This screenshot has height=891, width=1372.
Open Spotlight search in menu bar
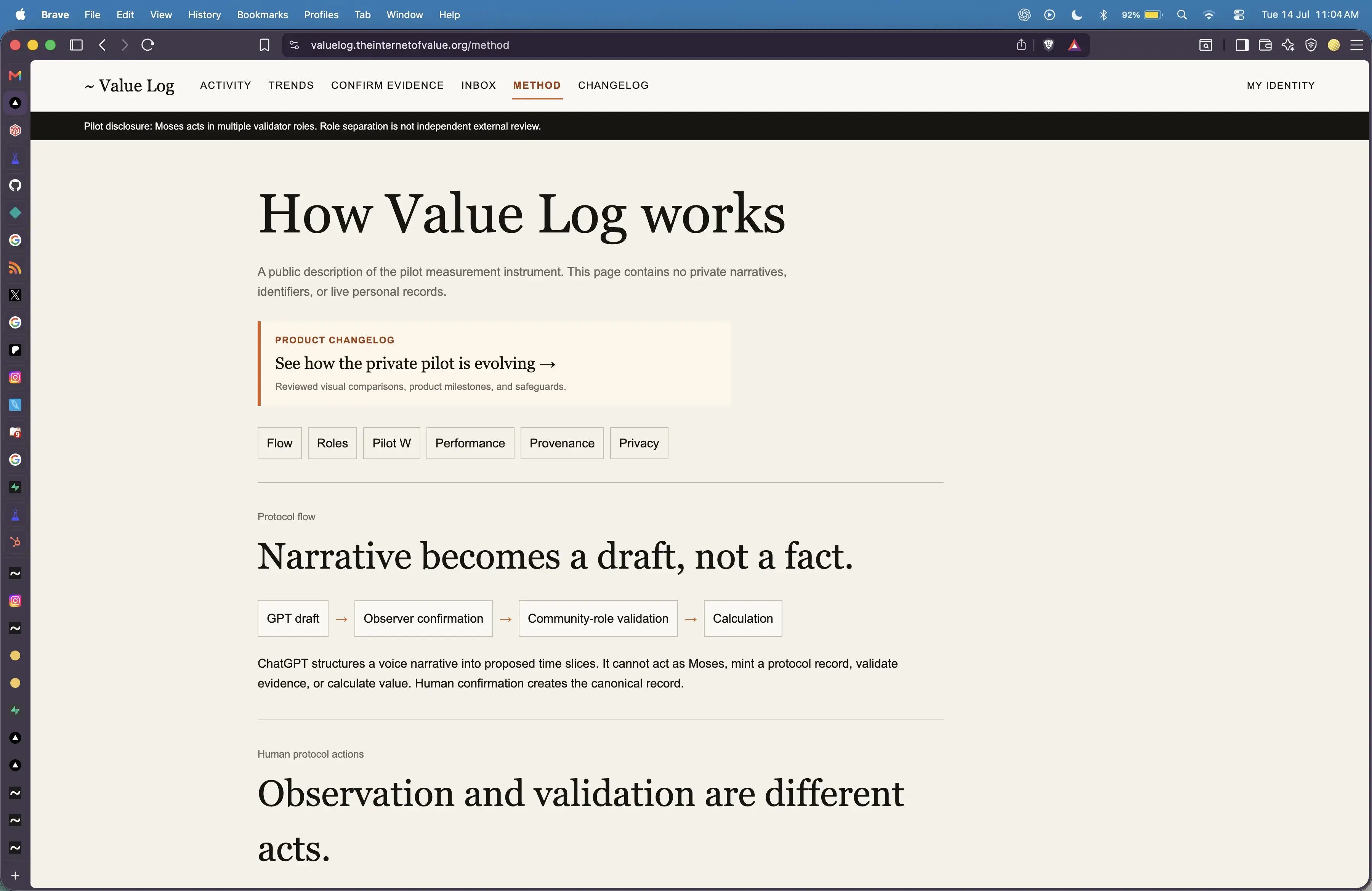pos(1182,15)
